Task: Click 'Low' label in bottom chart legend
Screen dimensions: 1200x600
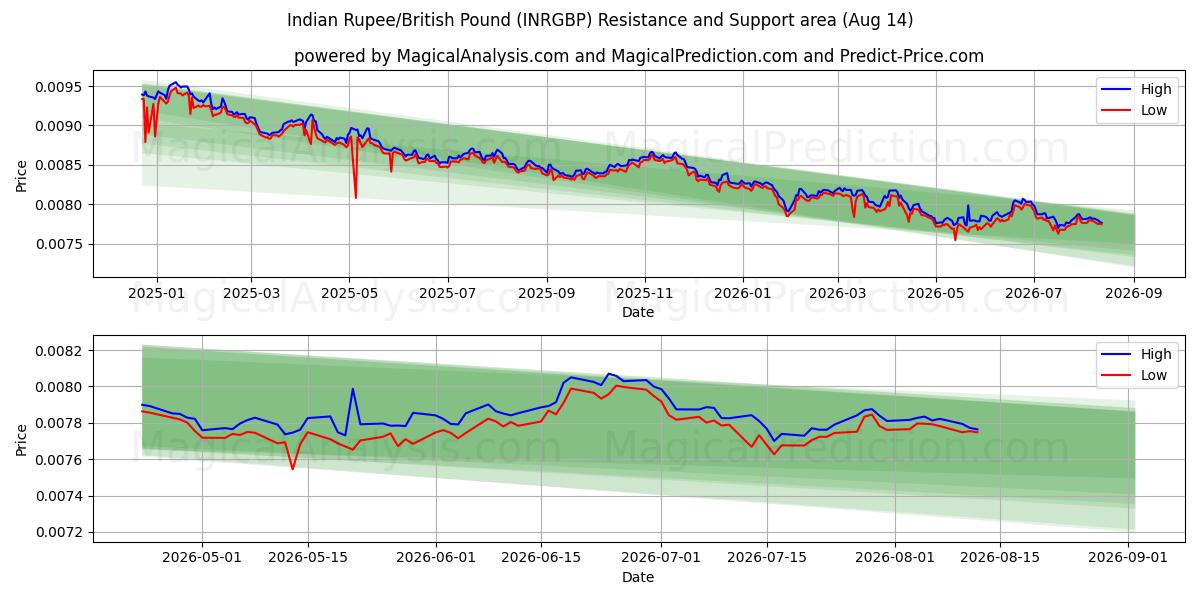Action: tap(1154, 374)
